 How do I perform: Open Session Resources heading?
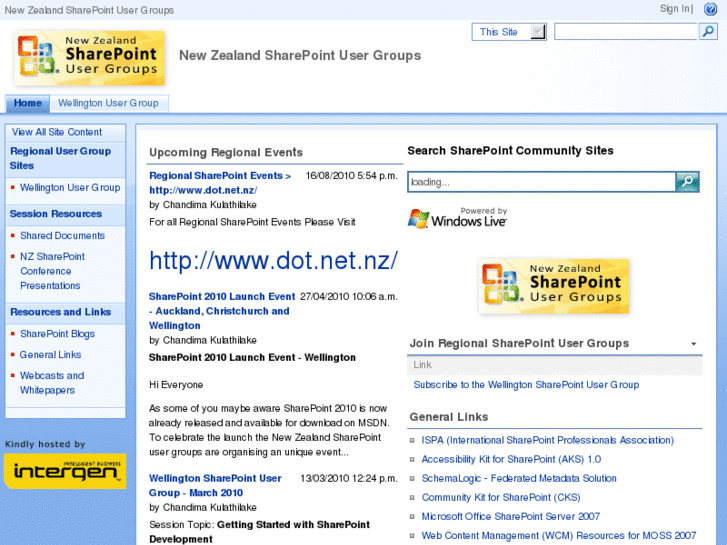coord(56,214)
